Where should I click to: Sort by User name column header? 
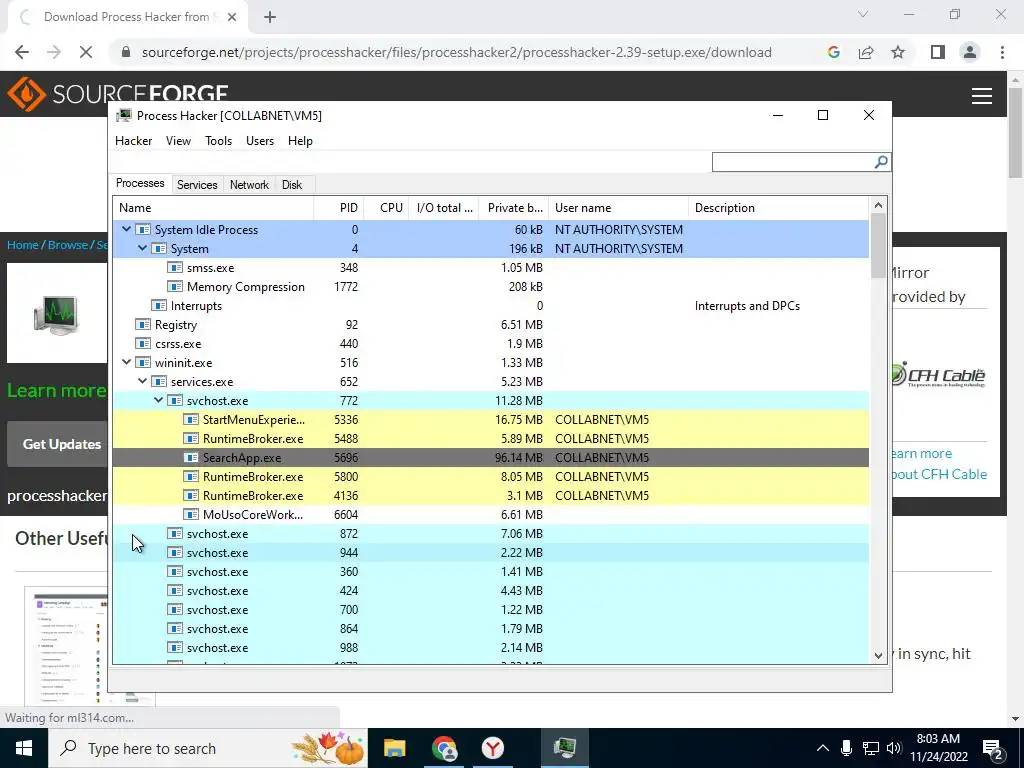tap(618, 208)
